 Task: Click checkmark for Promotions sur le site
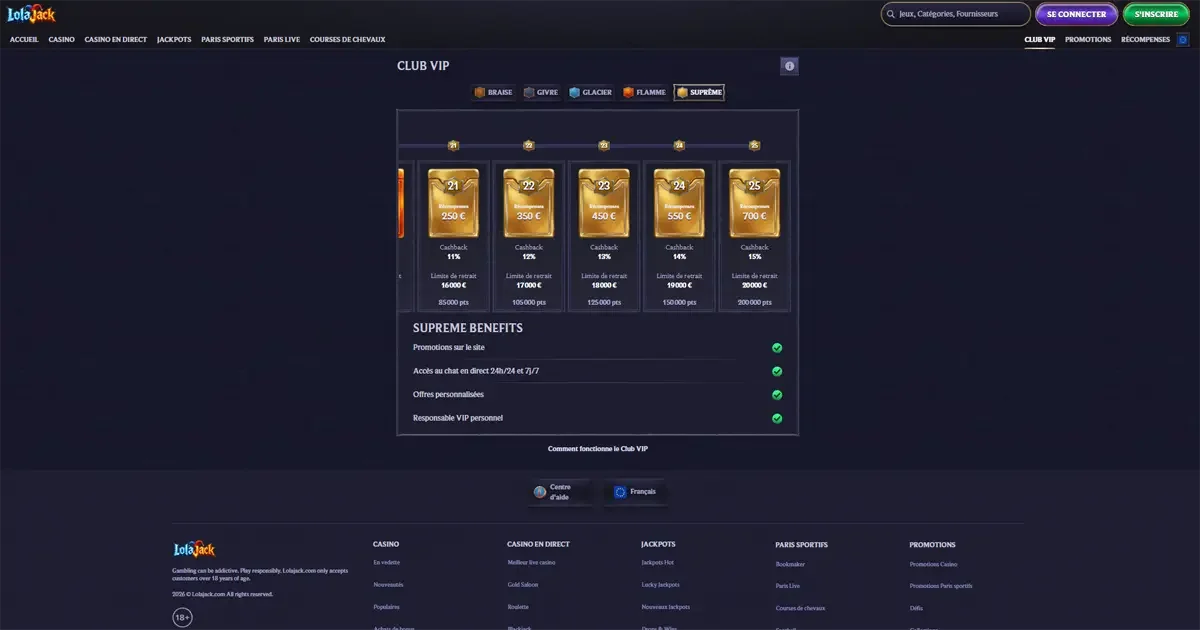point(777,348)
